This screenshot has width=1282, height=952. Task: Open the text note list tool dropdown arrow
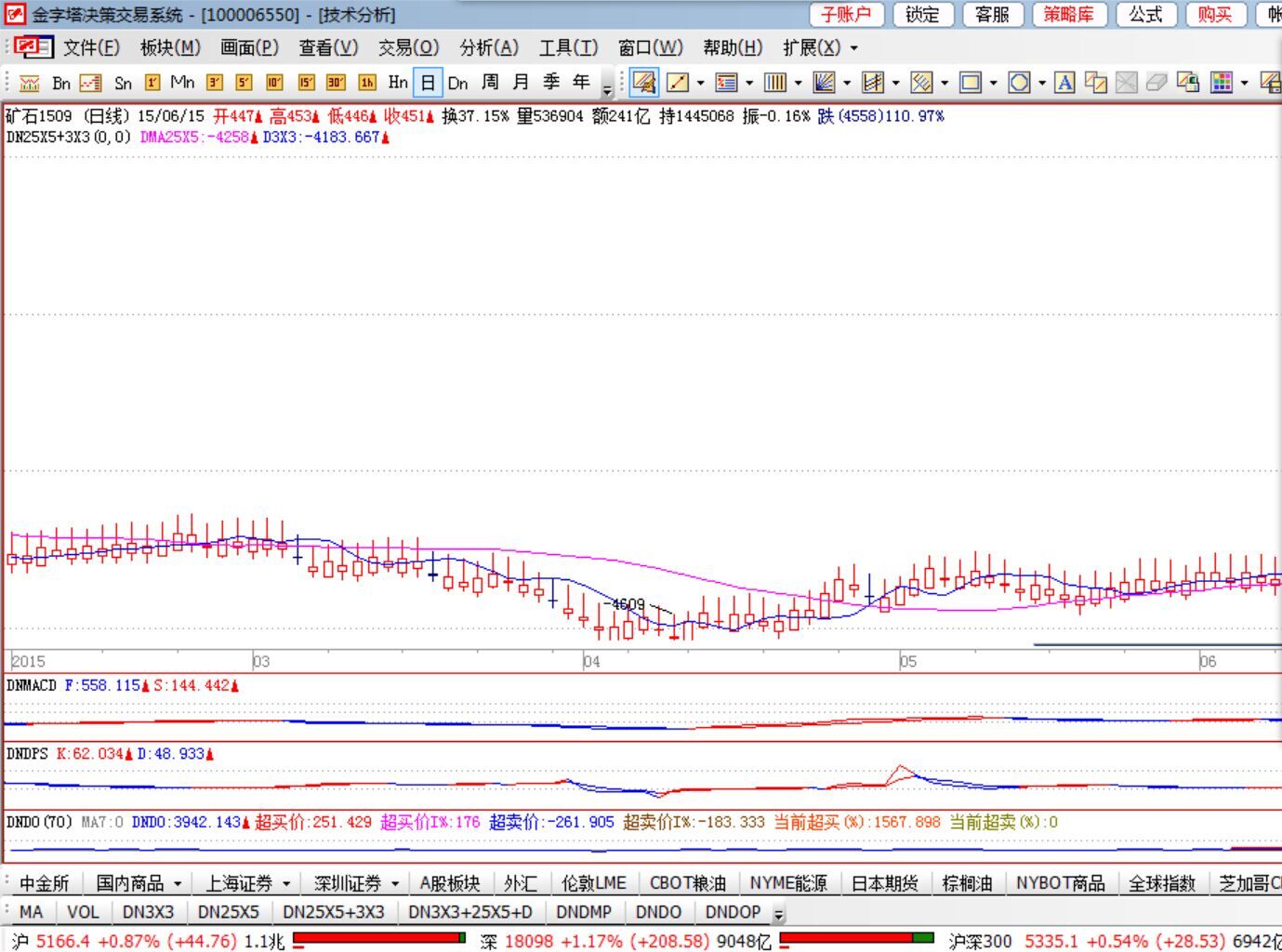point(749,83)
